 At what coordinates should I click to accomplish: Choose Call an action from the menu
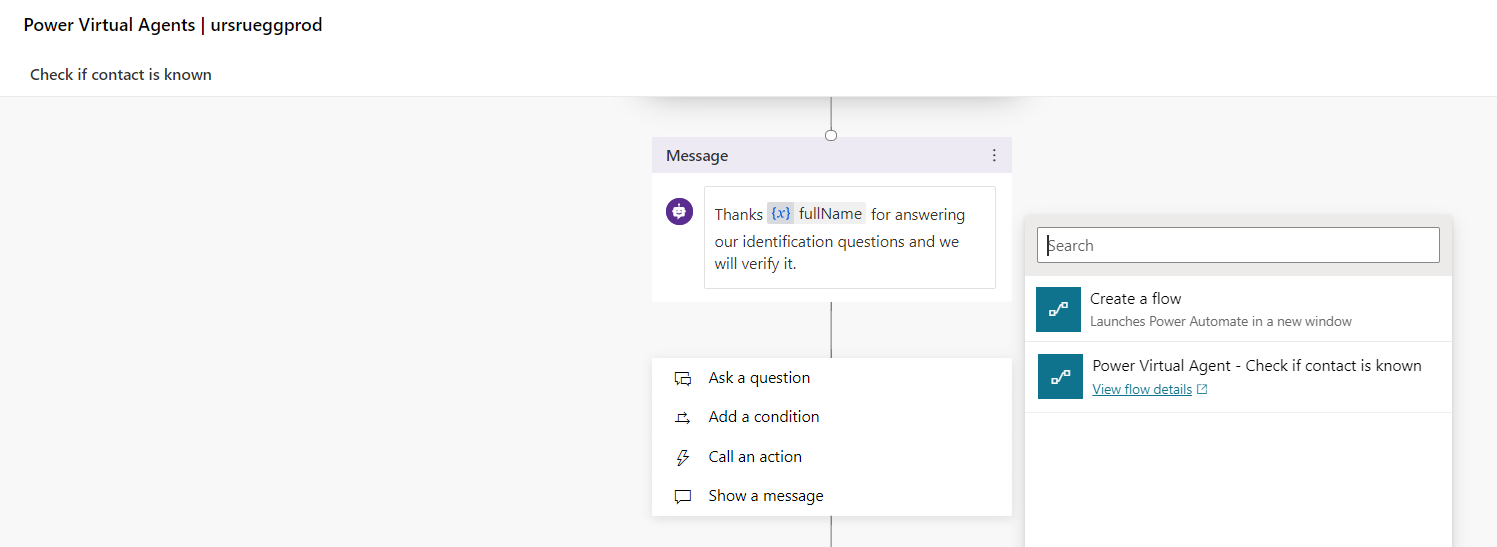click(x=832, y=457)
